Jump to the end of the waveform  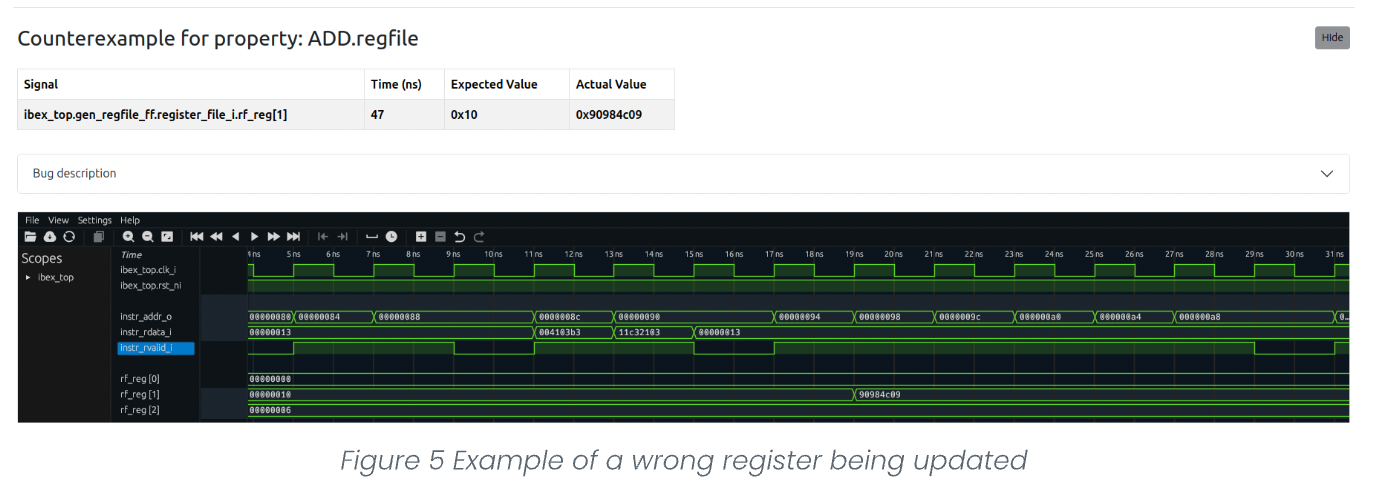tap(293, 237)
